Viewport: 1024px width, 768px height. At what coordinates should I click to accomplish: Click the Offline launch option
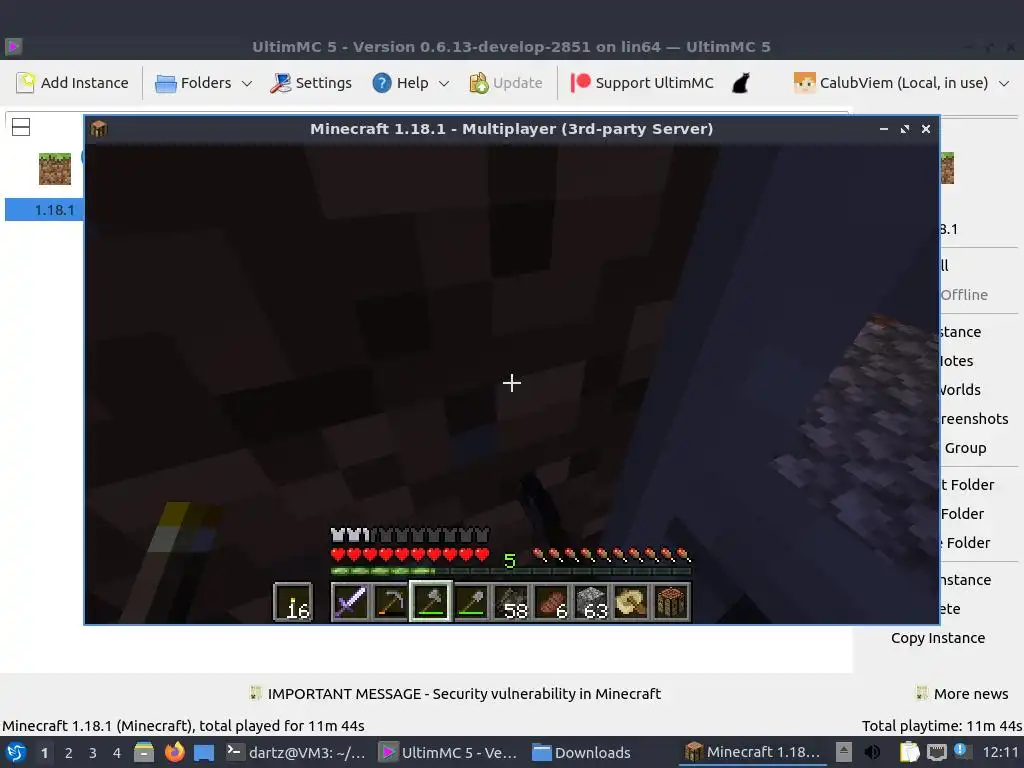pos(964,295)
